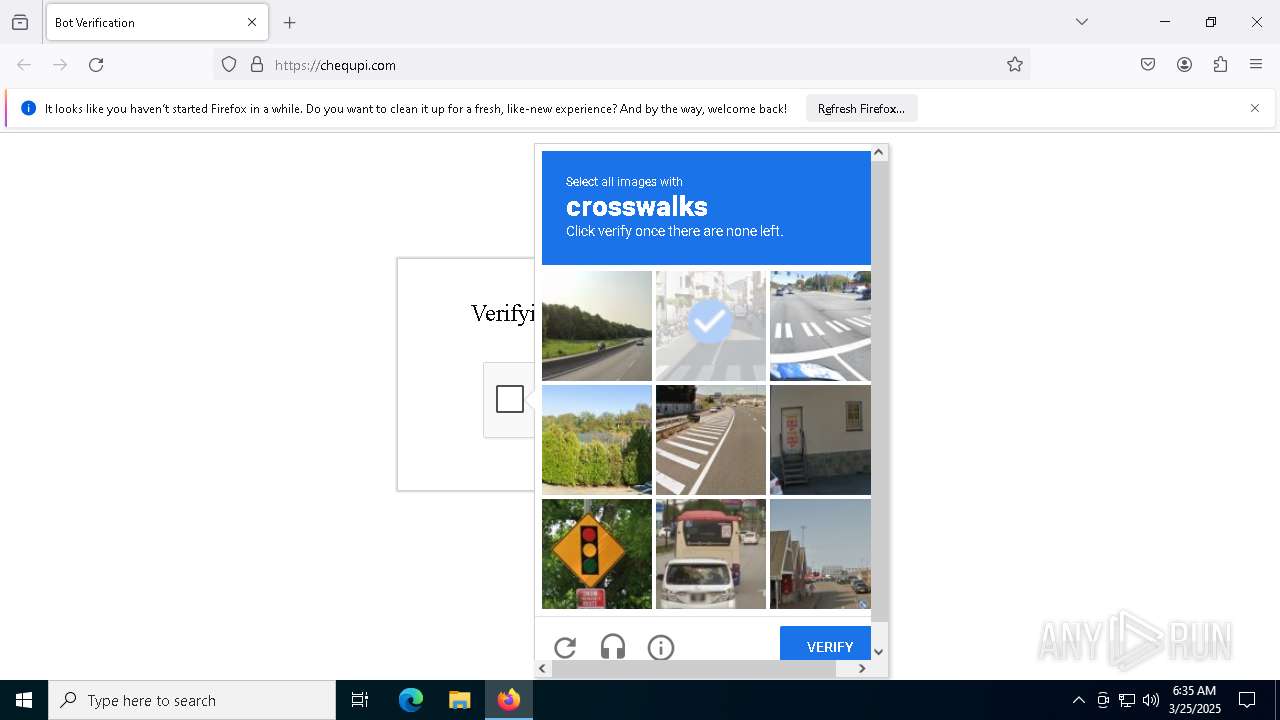
Task: Close the Bot Verification tab
Action: pos(252,22)
